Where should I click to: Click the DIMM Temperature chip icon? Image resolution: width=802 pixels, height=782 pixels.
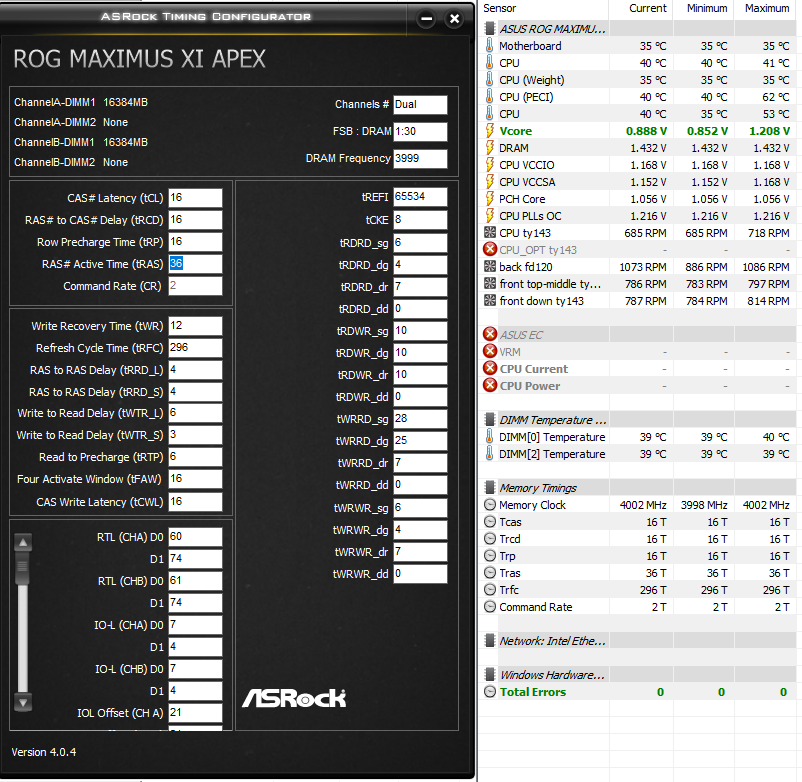coord(489,420)
